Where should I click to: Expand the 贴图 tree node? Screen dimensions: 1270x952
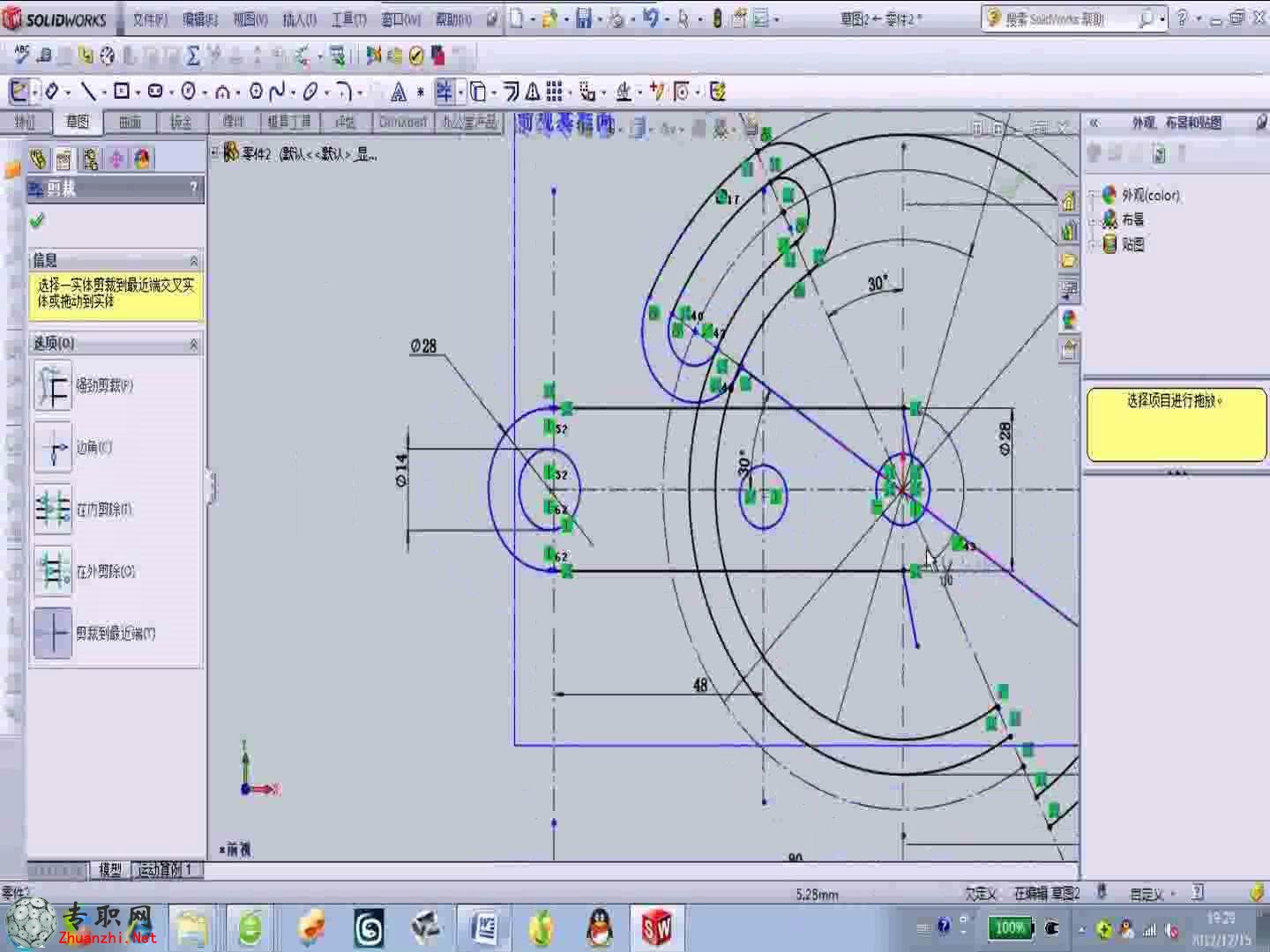1094,245
